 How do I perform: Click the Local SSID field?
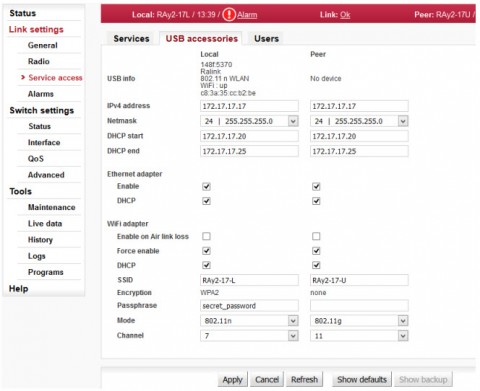(x=249, y=280)
